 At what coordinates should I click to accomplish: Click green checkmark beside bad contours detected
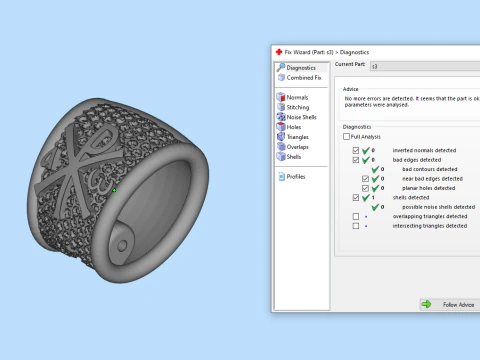coord(375,169)
